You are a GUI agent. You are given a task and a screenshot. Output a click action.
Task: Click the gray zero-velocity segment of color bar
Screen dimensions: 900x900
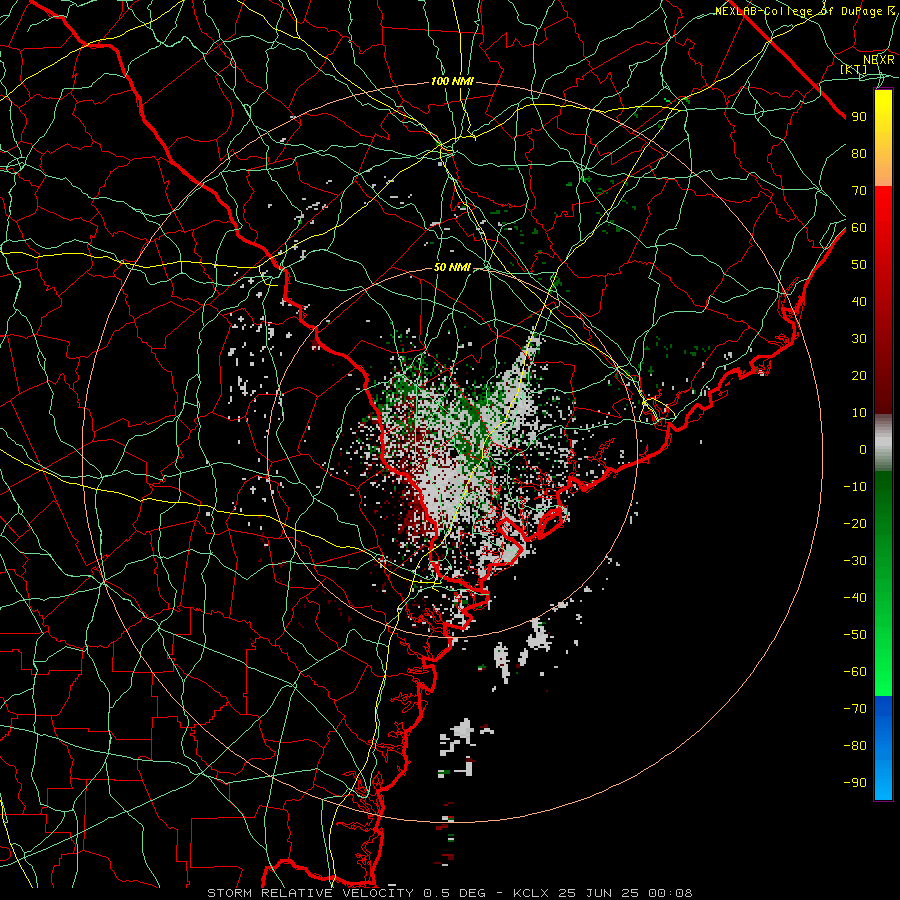click(883, 443)
